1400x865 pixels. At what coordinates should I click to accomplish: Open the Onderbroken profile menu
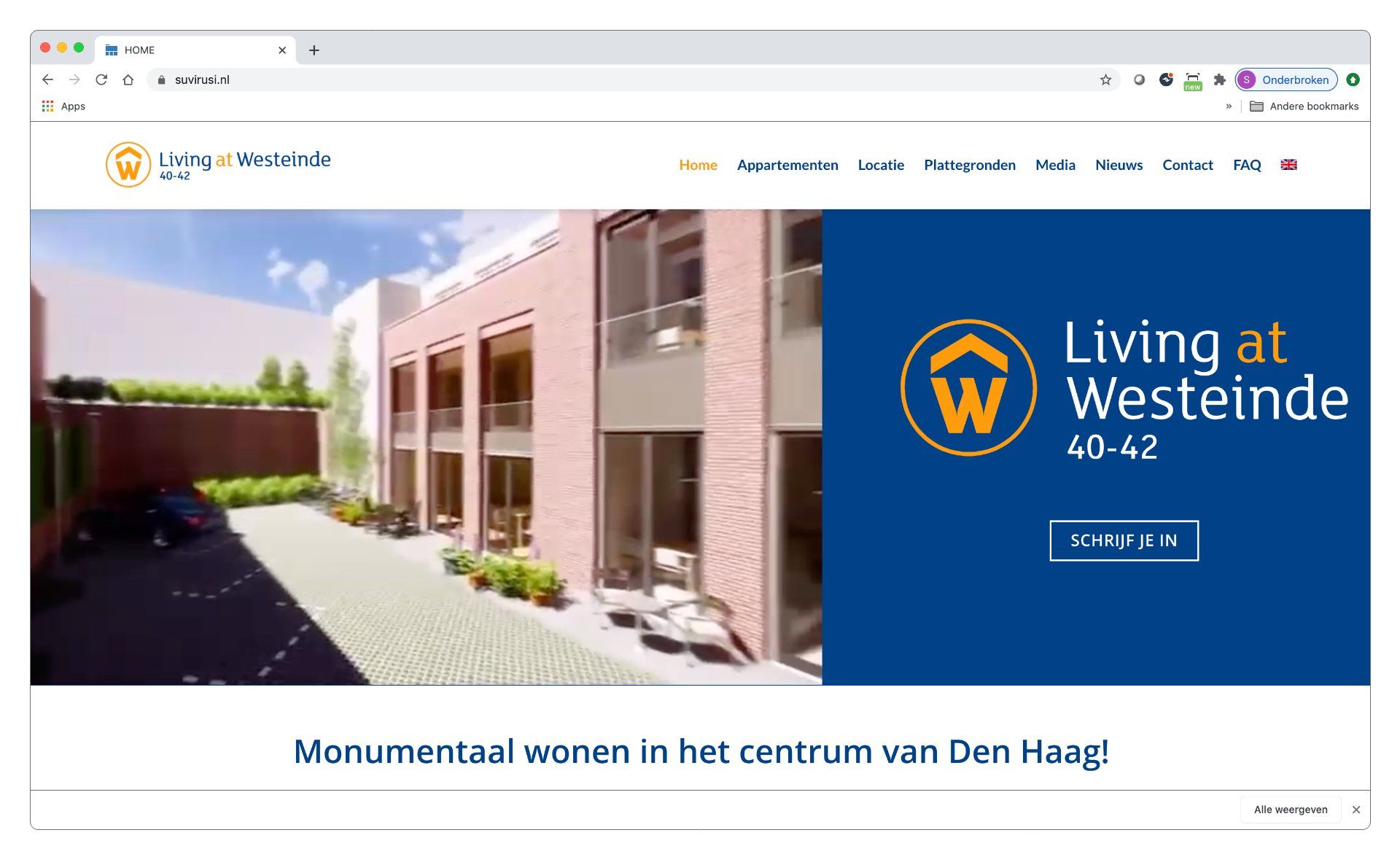tap(1286, 79)
